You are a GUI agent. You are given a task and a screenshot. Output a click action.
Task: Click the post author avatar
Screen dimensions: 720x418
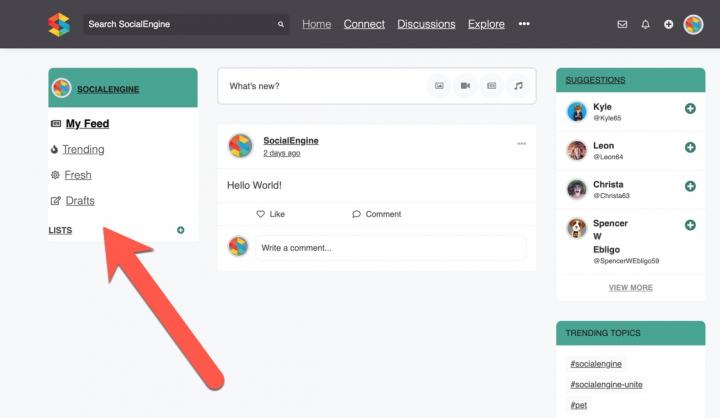tap(241, 146)
